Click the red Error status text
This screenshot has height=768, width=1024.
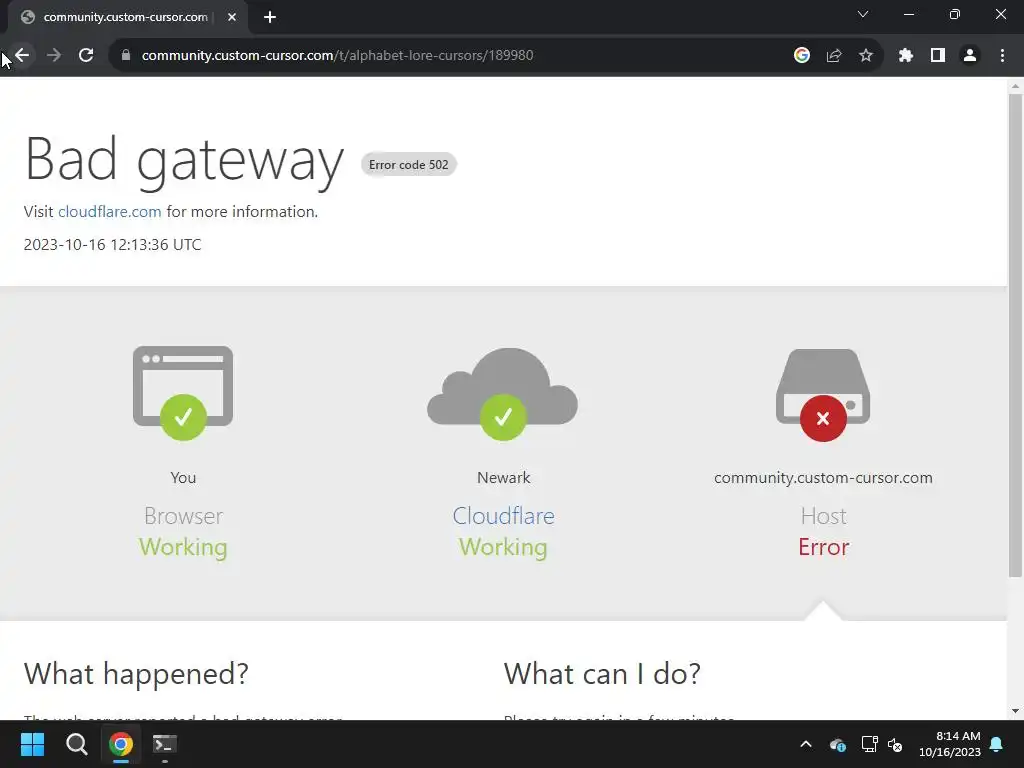pyautogui.click(x=824, y=547)
